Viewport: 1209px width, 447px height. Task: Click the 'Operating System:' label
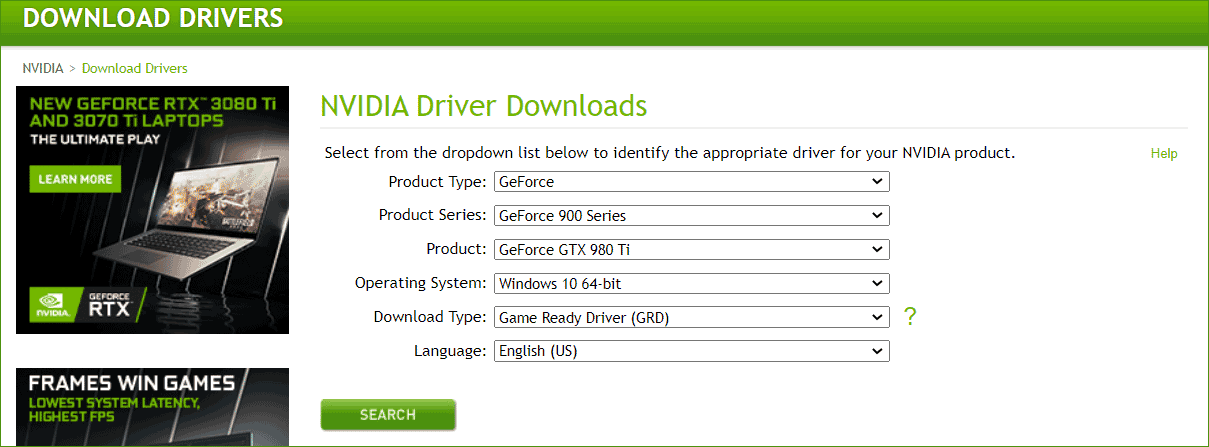point(421,284)
